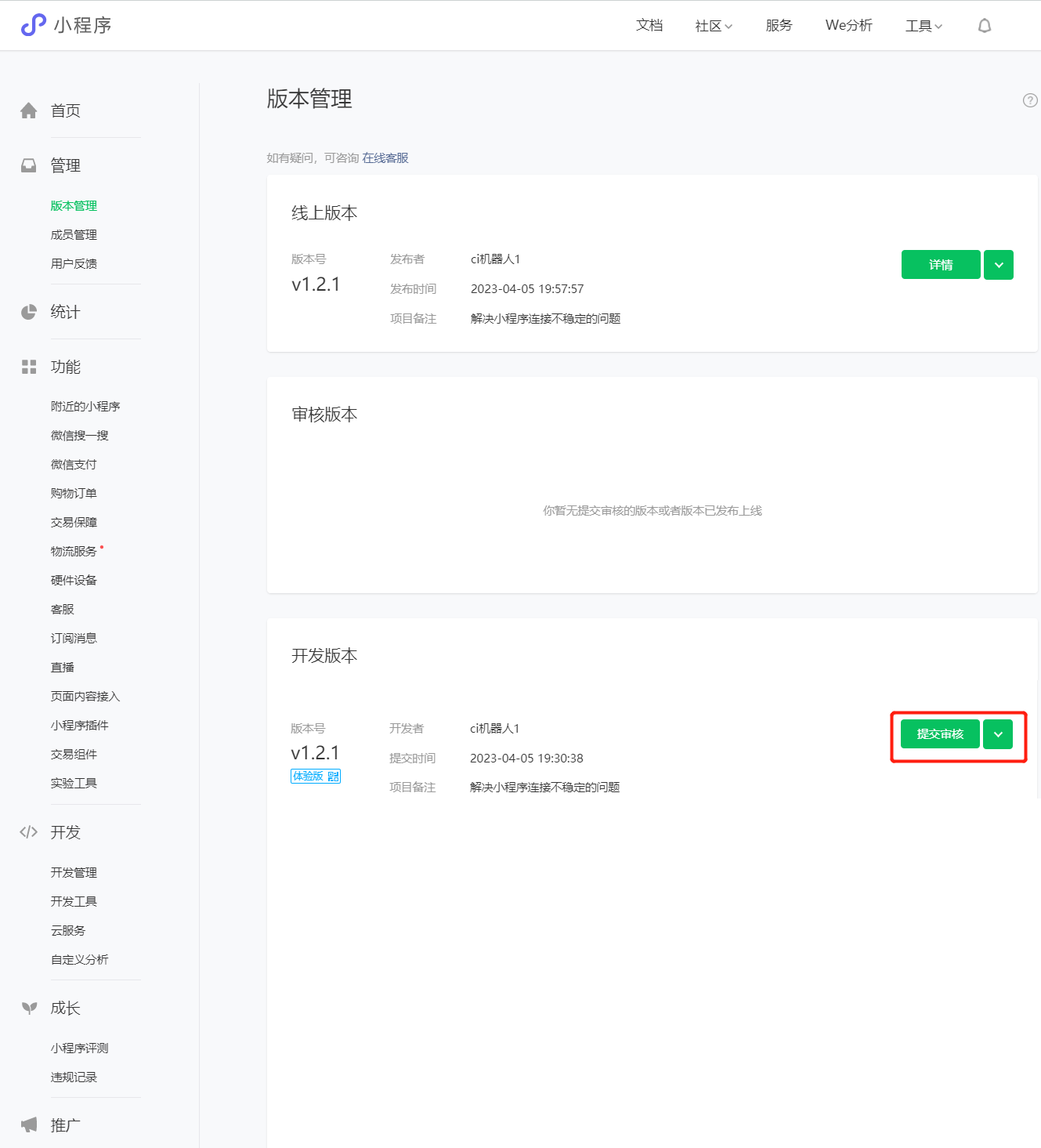Show QR code beside 体验版 label
The image size is (1041, 1148).
[x=334, y=777]
